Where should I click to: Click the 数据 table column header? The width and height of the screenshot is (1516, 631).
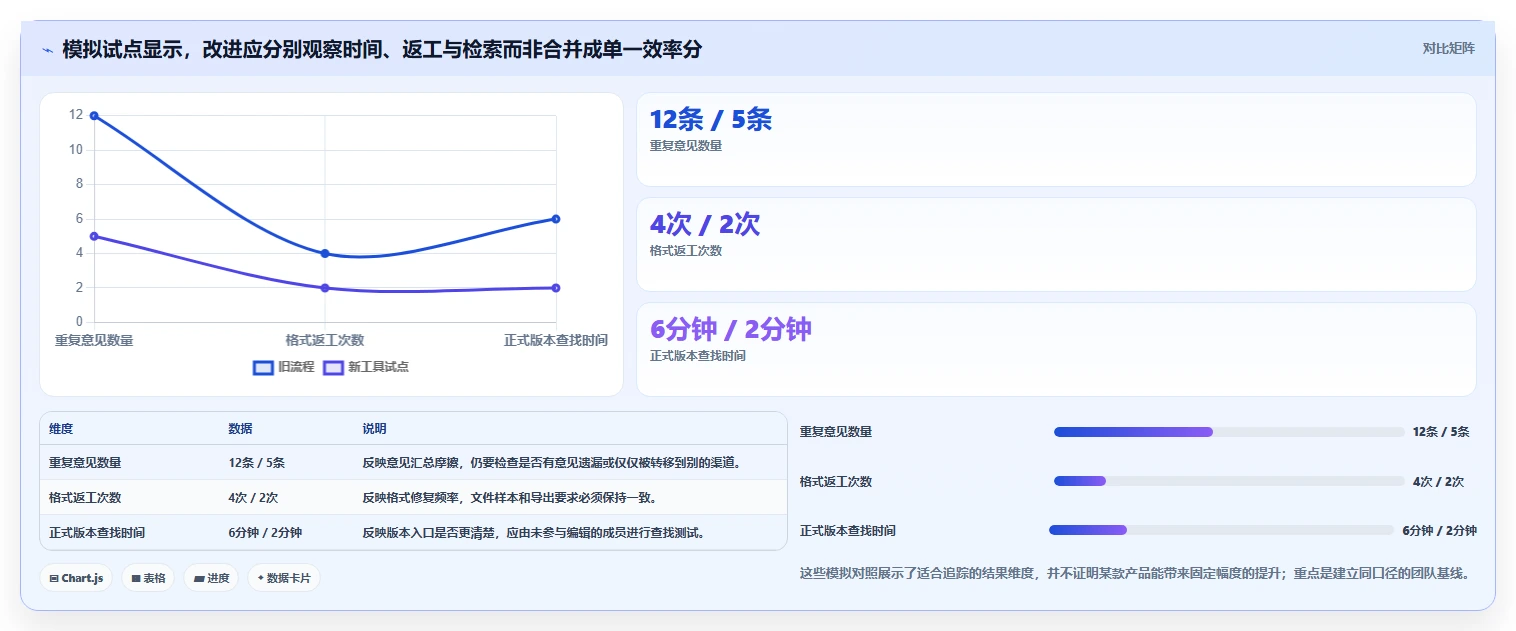click(x=240, y=429)
